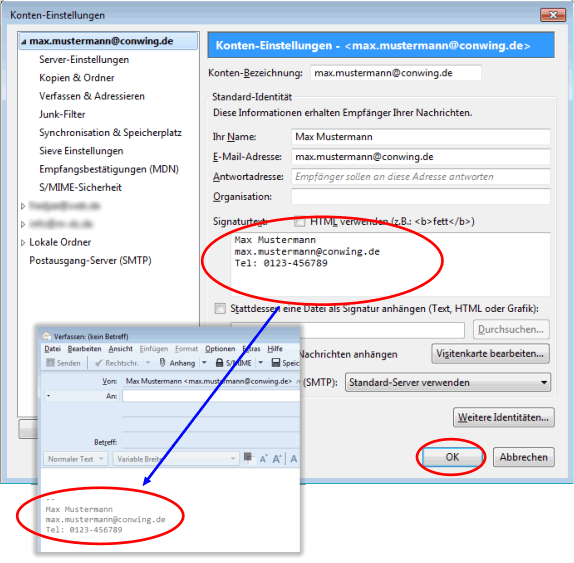Click the Durchsuchen button

click(x=511, y=329)
